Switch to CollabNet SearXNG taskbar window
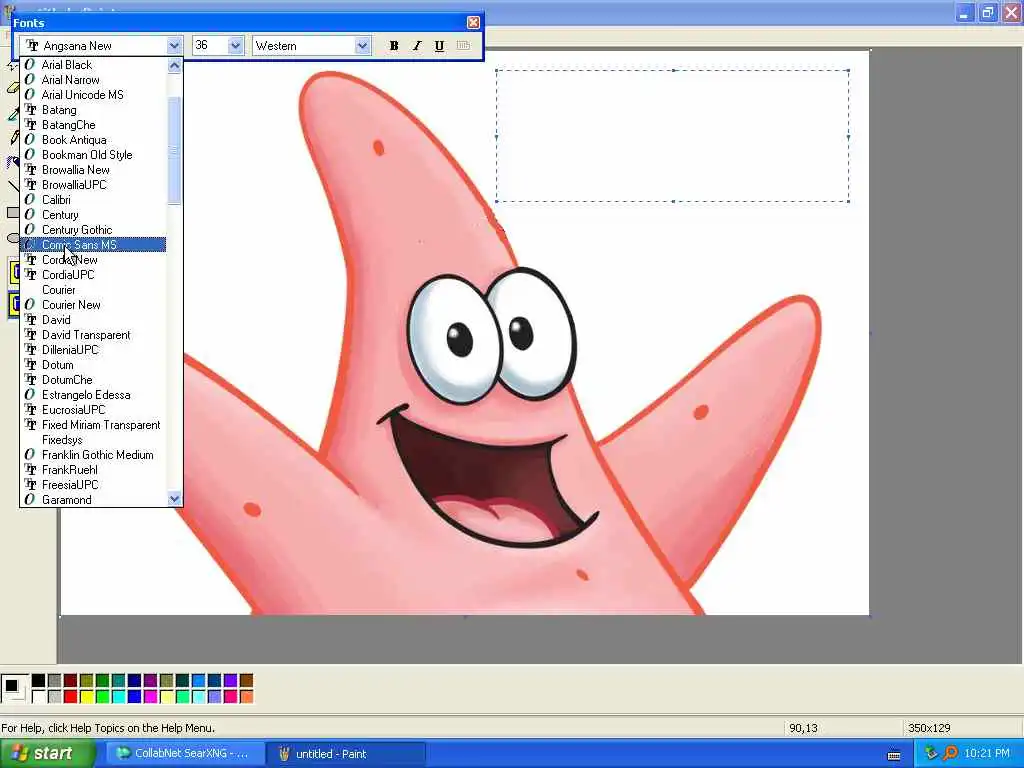Screen dimensions: 1024x768 click(x=185, y=754)
